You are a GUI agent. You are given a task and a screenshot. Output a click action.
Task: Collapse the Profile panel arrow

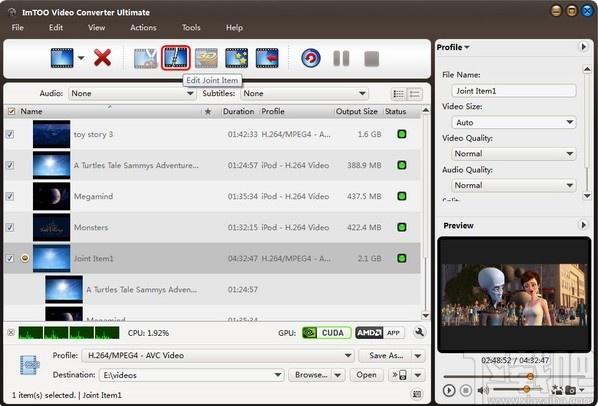584,47
